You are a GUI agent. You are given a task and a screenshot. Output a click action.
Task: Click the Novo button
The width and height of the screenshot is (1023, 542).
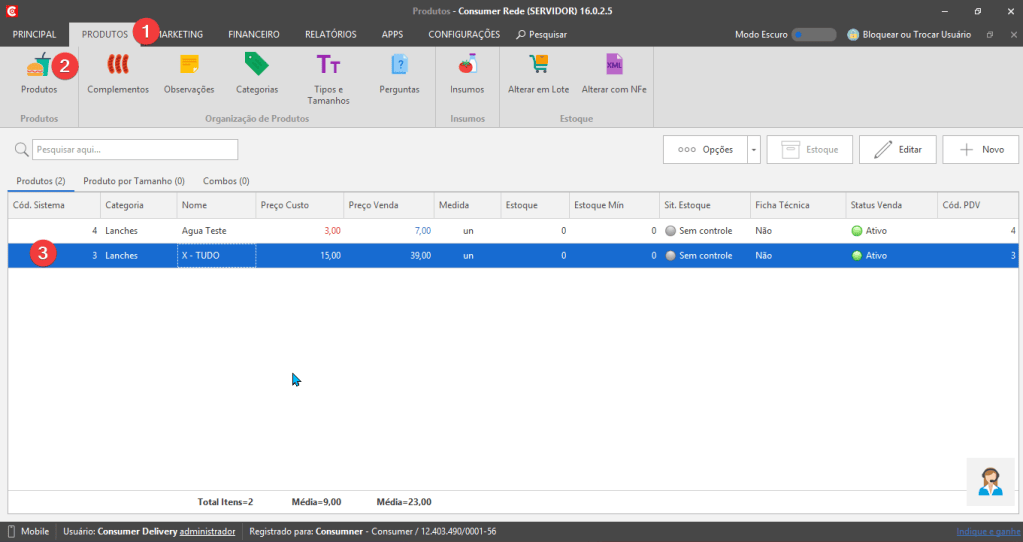point(981,149)
